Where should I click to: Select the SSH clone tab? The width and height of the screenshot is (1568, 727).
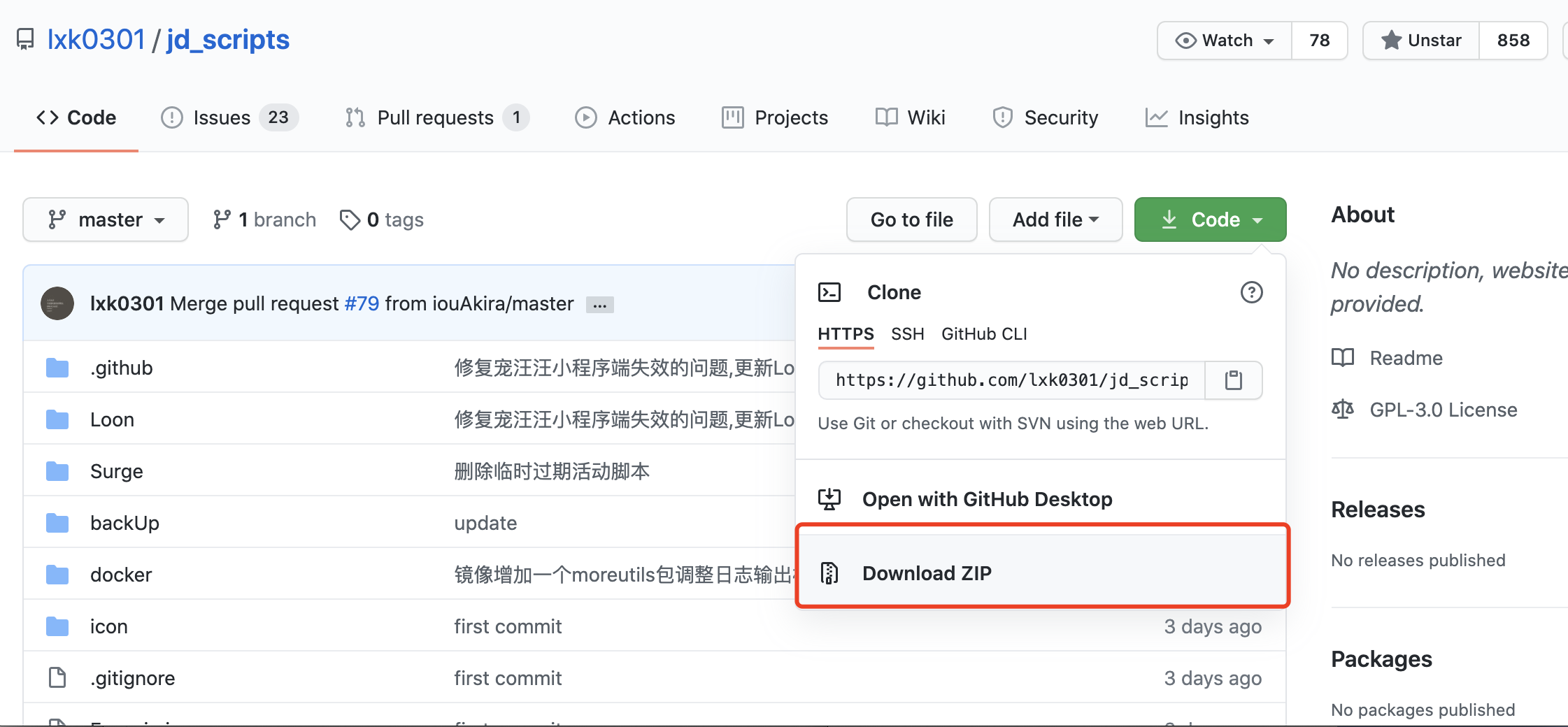[x=907, y=334]
